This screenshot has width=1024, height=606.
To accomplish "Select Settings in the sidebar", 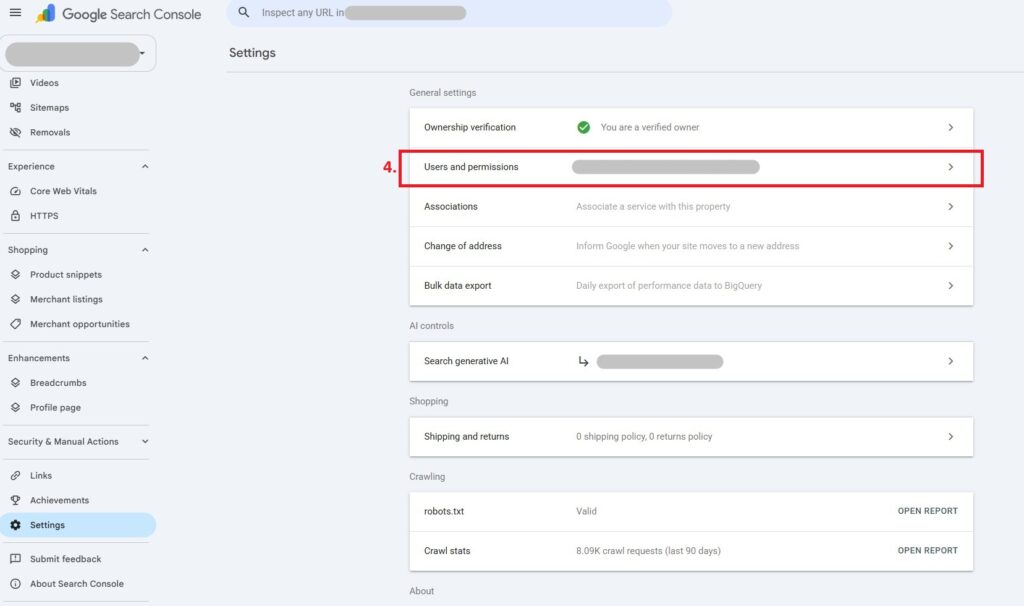I will (x=77, y=526).
